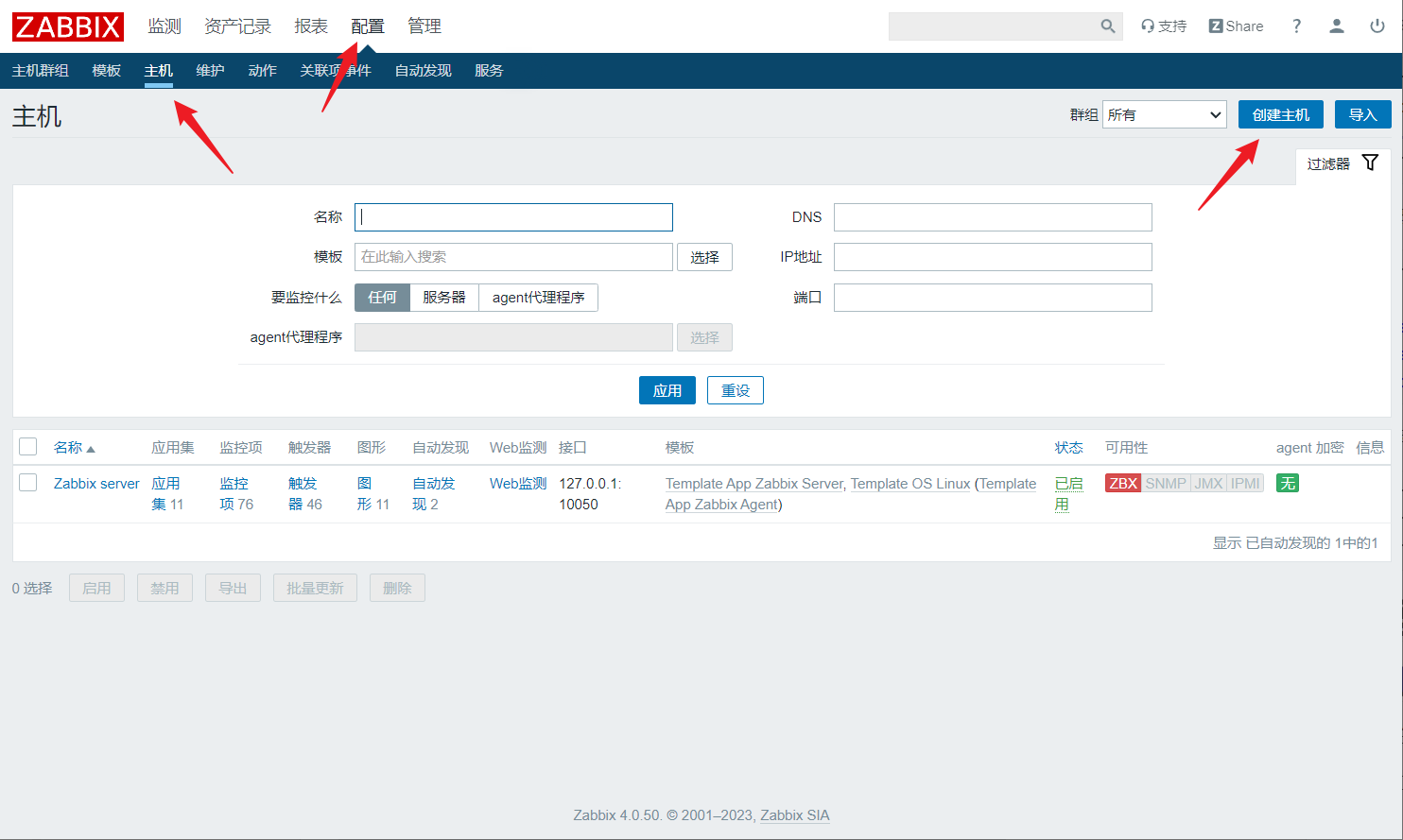
Task: Click the ZBX availability badge
Action: pyautogui.click(x=1123, y=483)
